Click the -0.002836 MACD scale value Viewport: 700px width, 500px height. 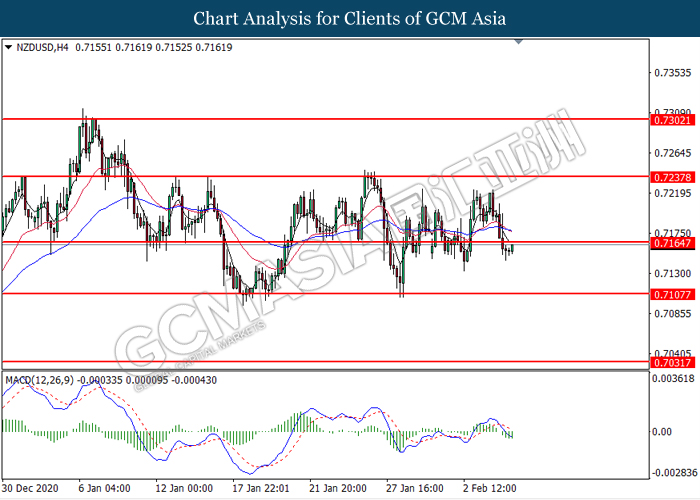pyautogui.click(x=673, y=473)
